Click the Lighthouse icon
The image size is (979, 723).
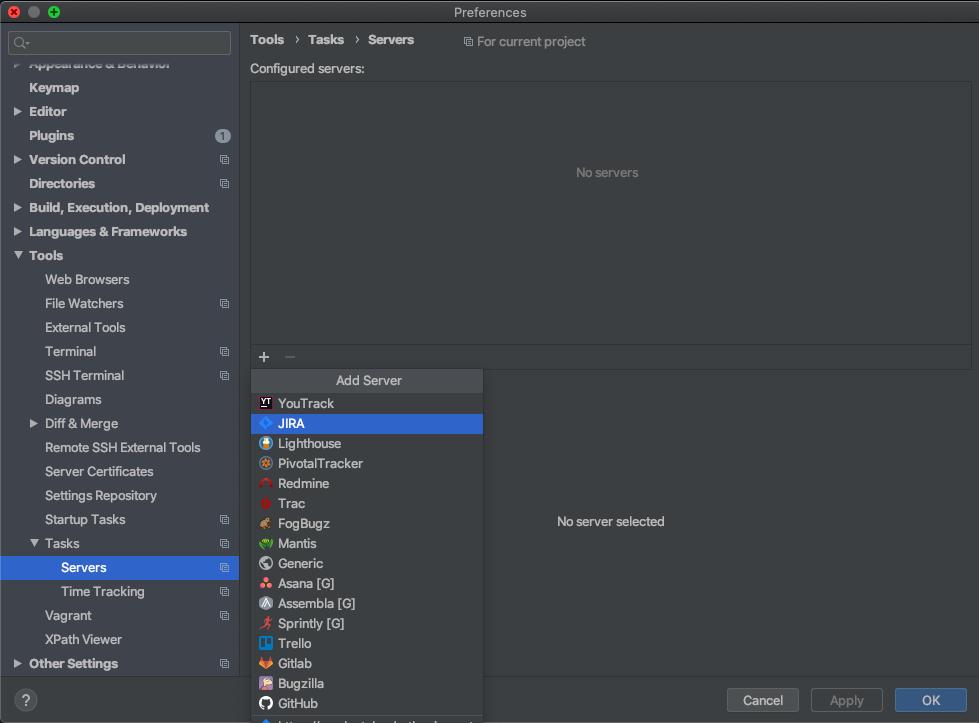point(266,443)
